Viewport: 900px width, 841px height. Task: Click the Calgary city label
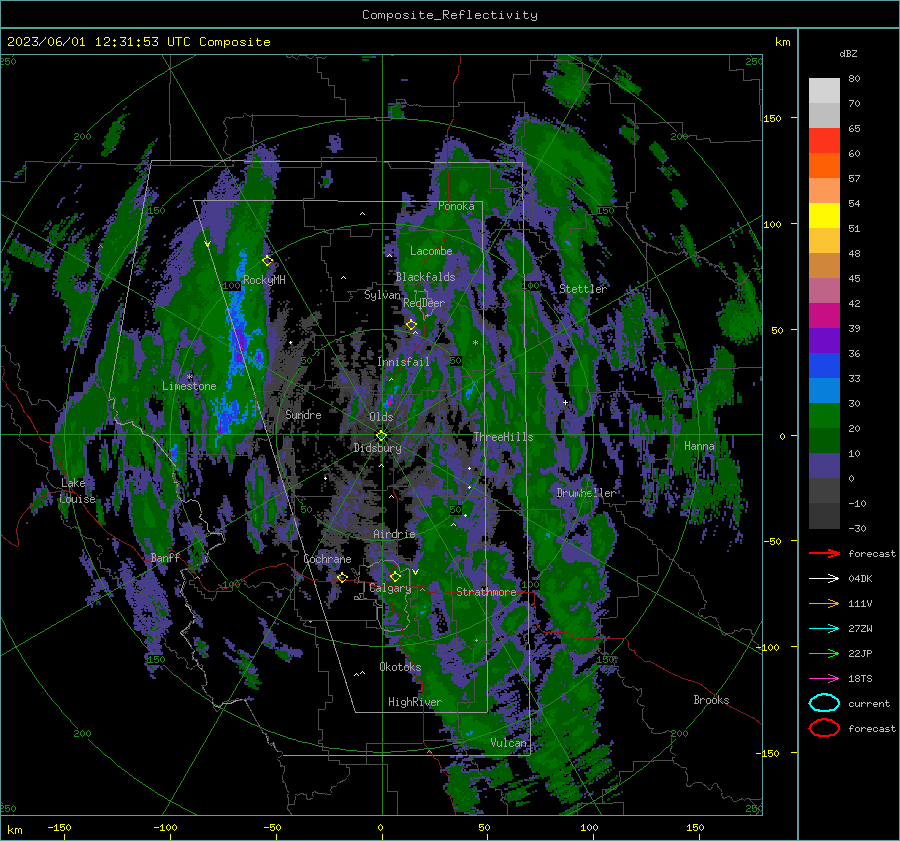click(x=390, y=588)
